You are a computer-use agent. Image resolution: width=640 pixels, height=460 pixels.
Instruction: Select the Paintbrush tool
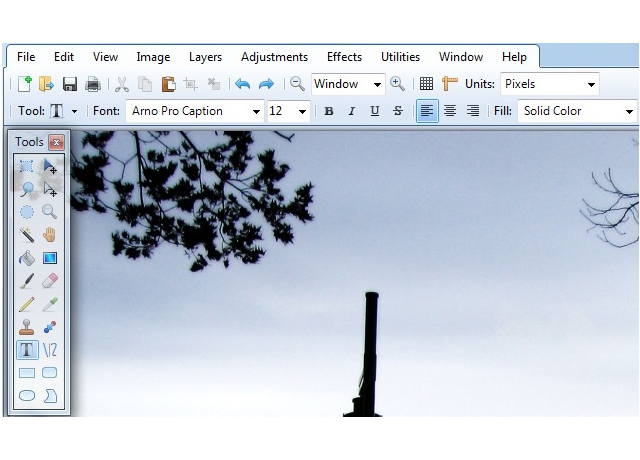[27, 281]
